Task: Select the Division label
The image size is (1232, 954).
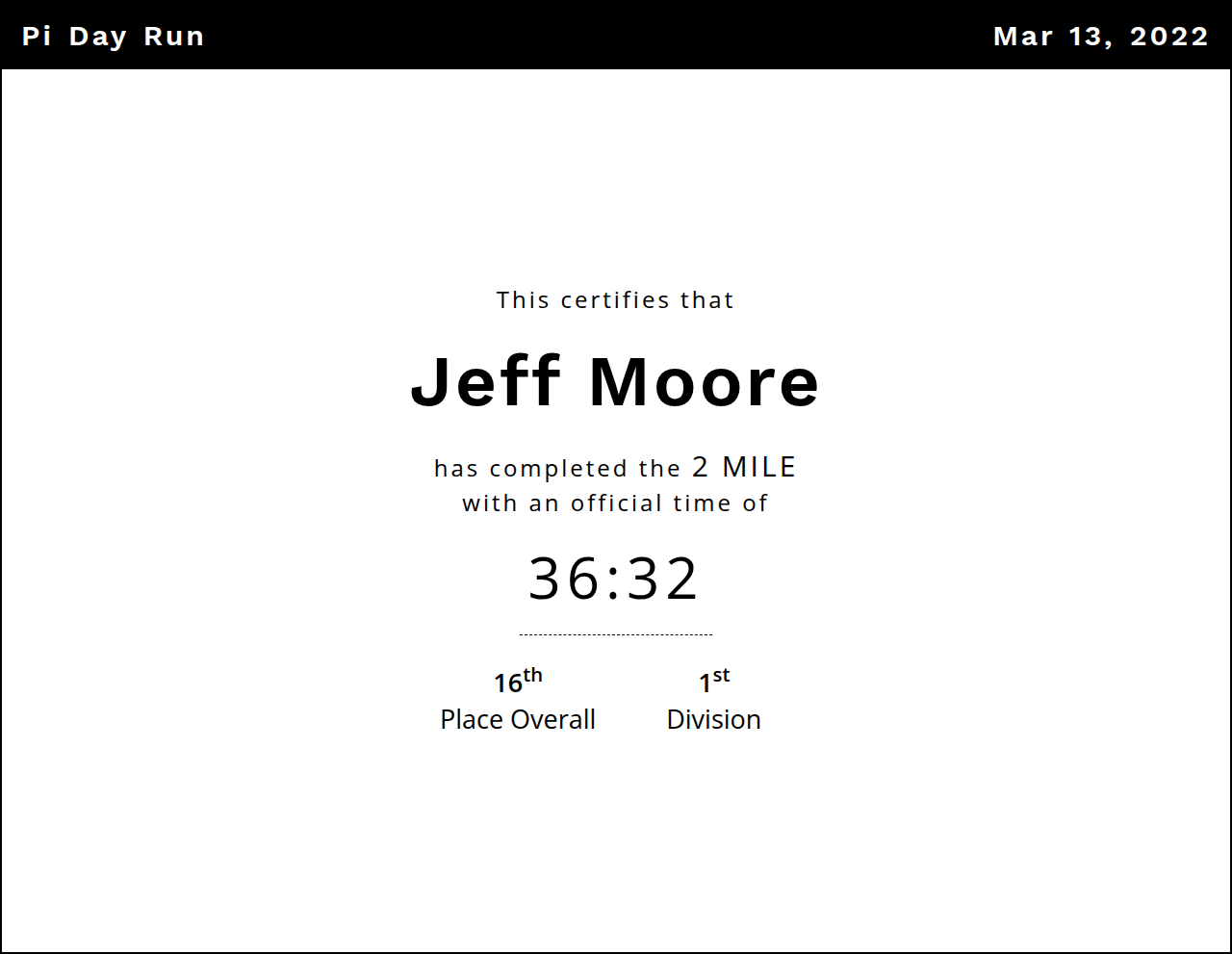Action: point(713,720)
